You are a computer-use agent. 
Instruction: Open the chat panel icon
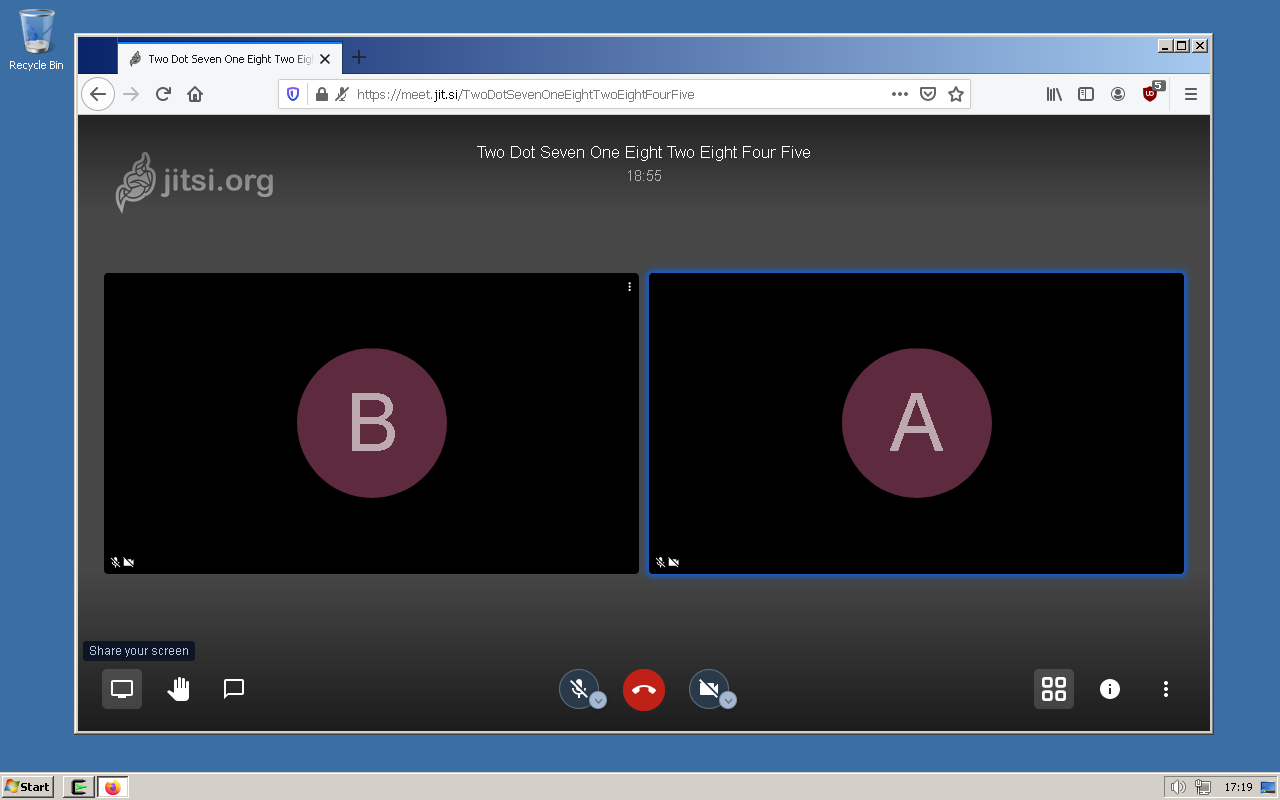[x=234, y=689]
